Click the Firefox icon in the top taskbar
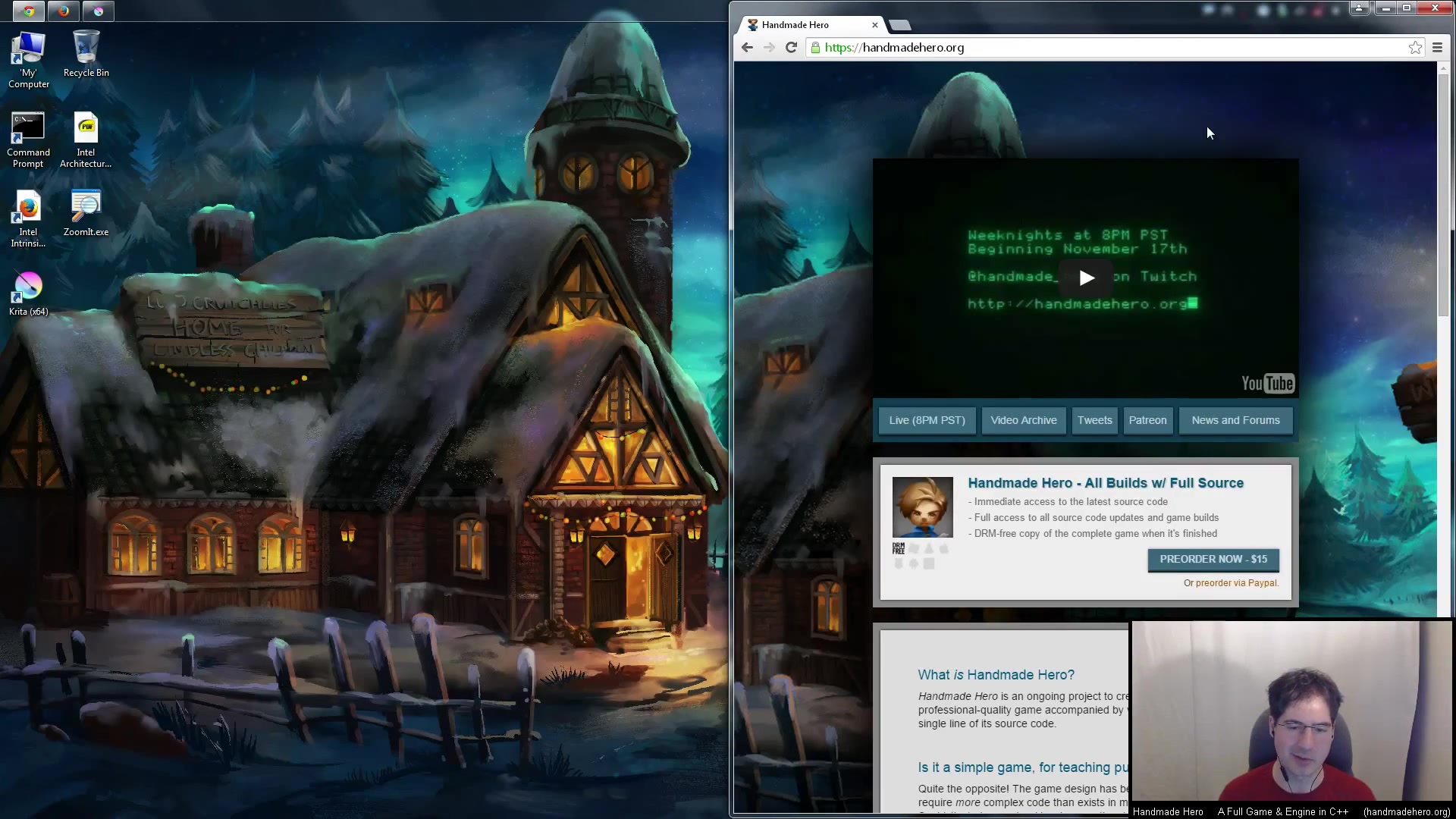This screenshot has height=819, width=1456. (x=64, y=11)
